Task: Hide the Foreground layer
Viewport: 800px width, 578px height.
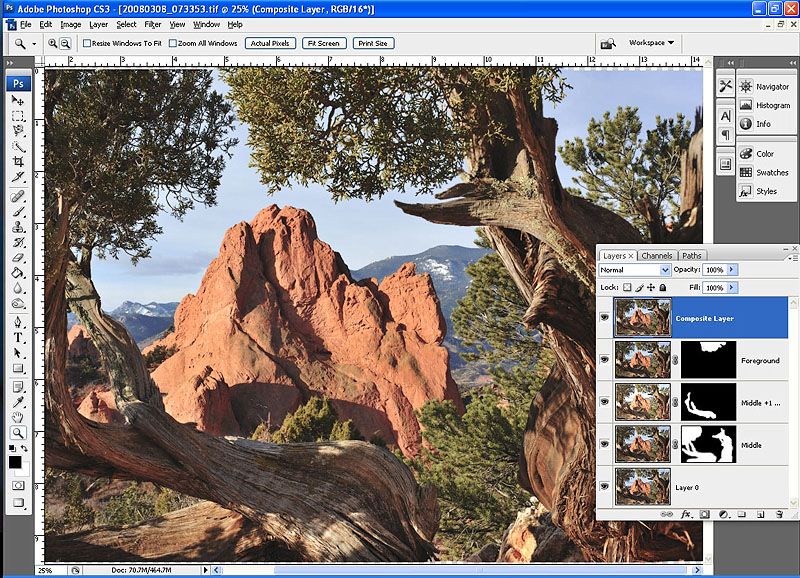Action: click(x=604, y=360)
